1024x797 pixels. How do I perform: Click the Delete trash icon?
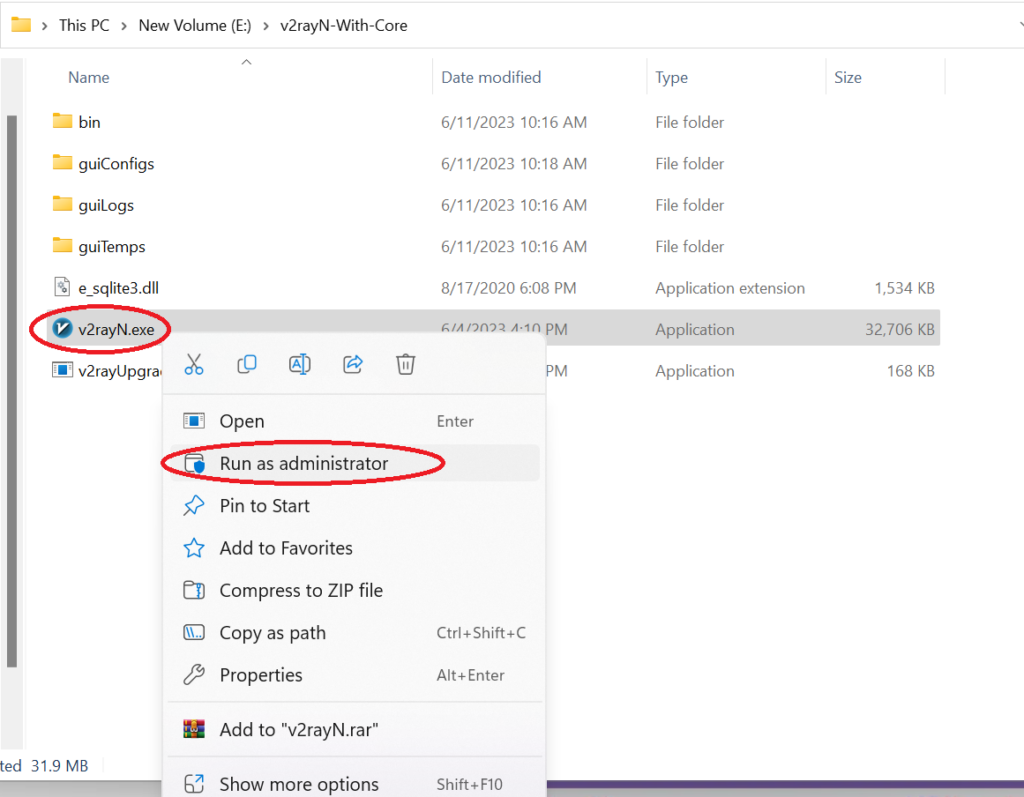pyautogui.click(x=405, y=365)
